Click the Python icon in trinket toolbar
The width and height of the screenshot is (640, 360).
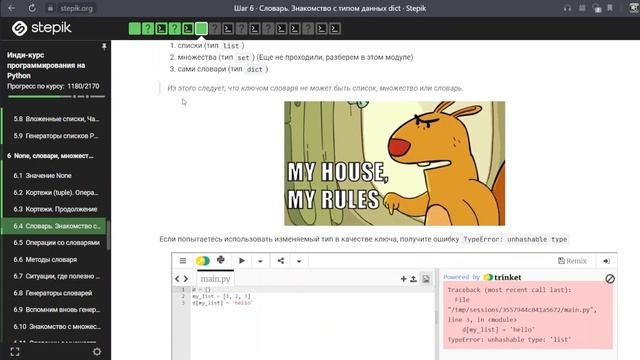click(x=221, y=260)
